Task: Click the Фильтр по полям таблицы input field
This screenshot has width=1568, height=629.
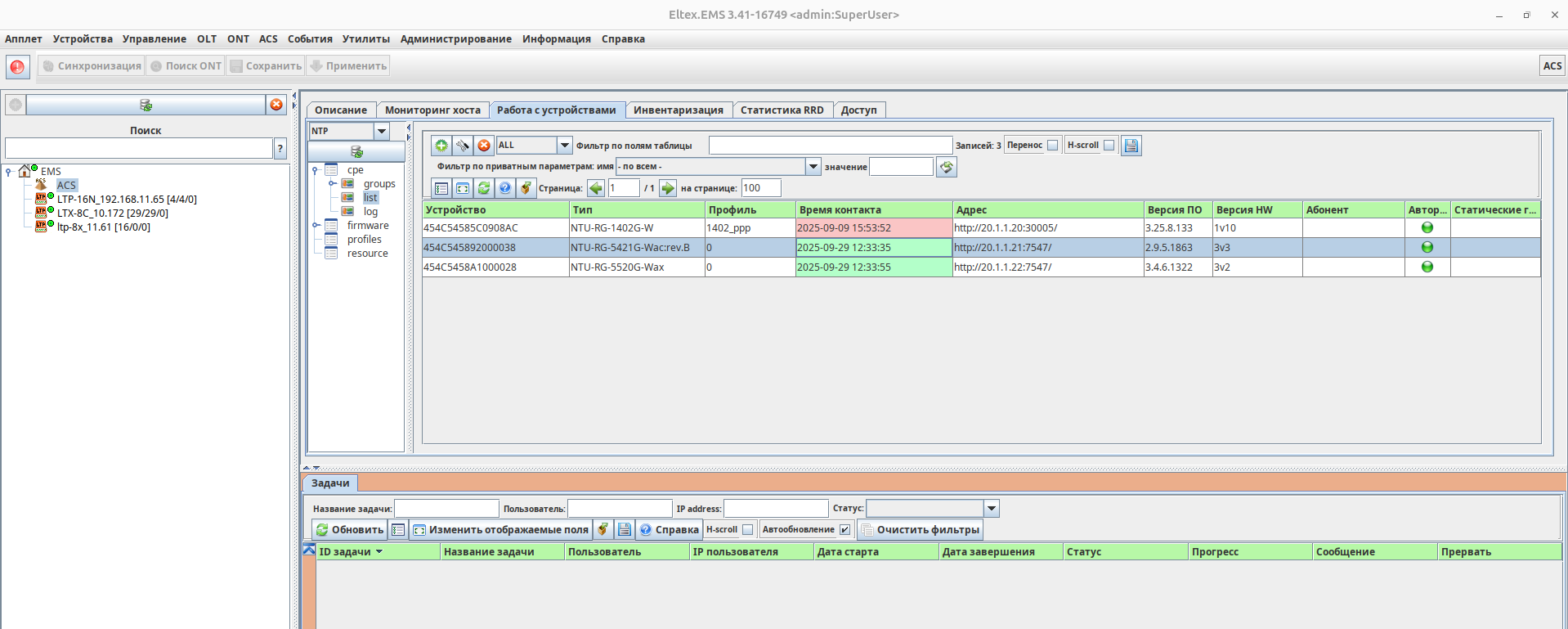Action: pos(831,146)
